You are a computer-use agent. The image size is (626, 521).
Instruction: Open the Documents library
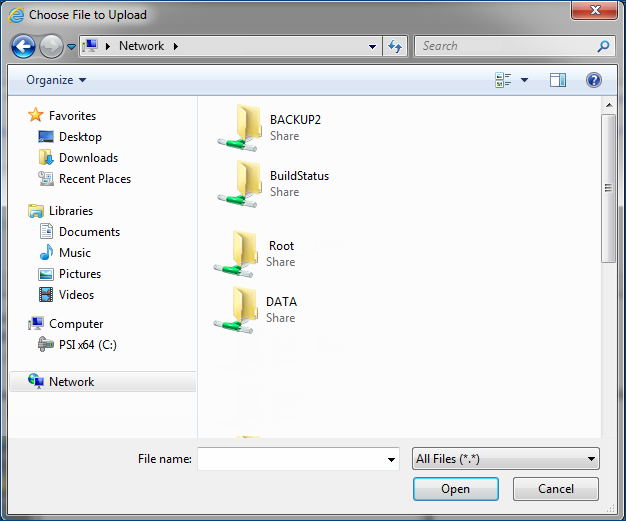[89, 232]
